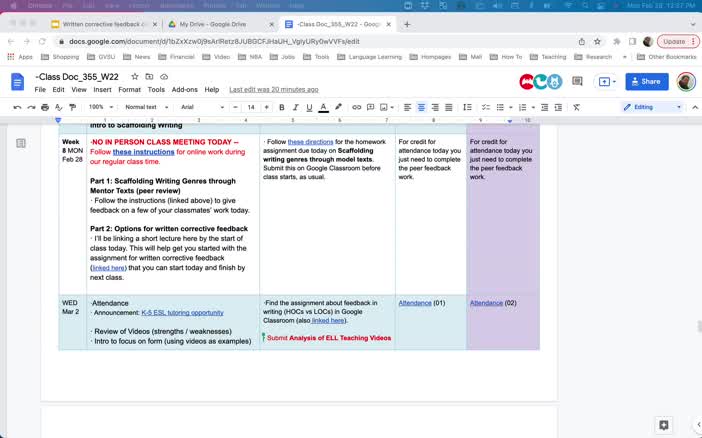Expand the Editing mode dropdown
Screen dimensions: 702x438
653,107
